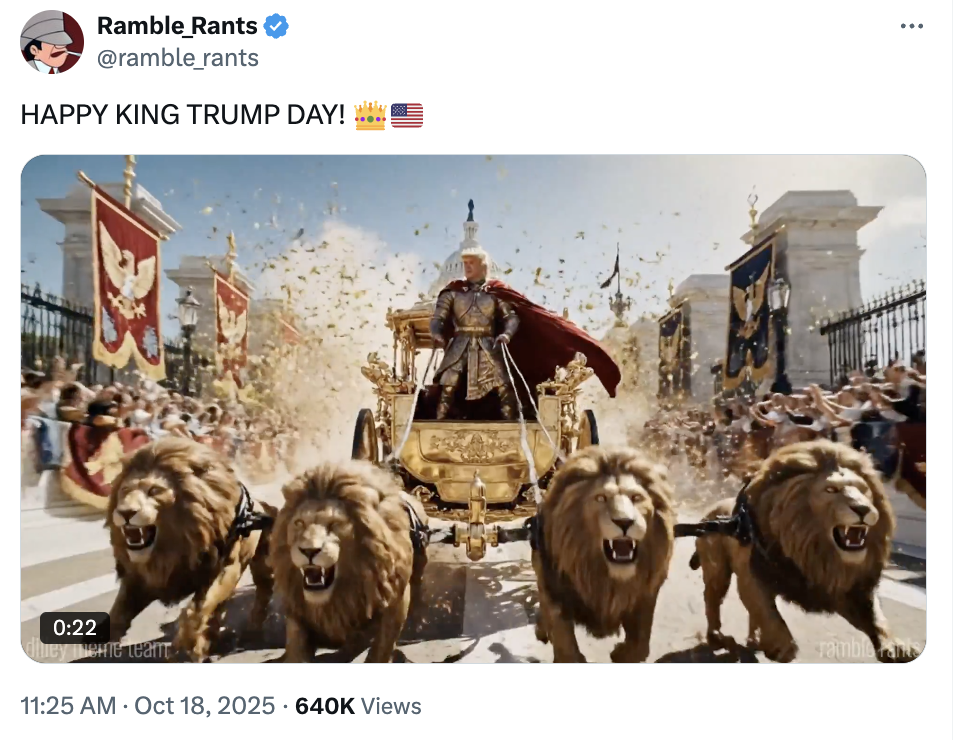Click the armored figure in red cape

click(475, 332)
